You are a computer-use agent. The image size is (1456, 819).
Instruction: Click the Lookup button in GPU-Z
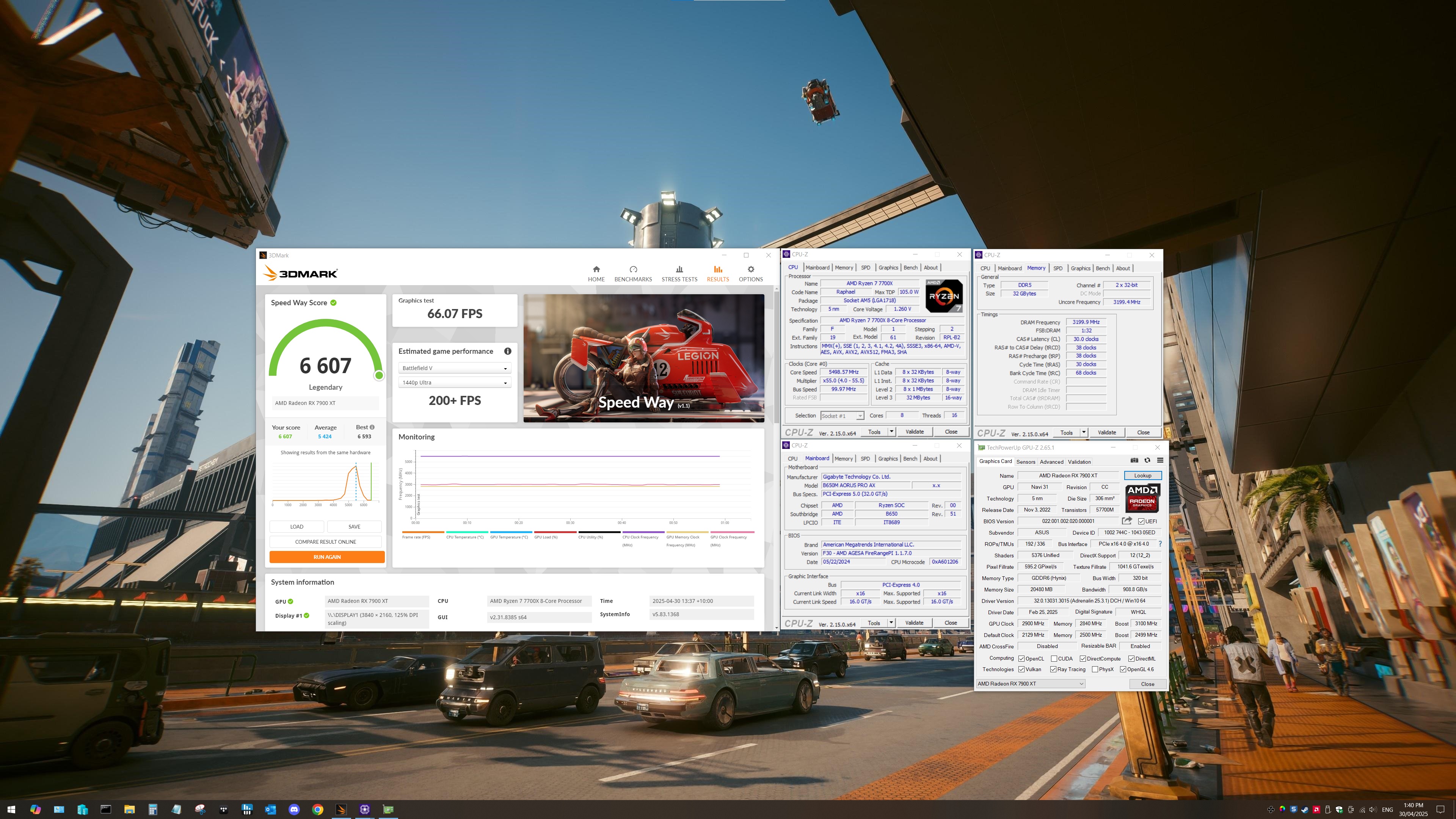tap(1142, 475)
